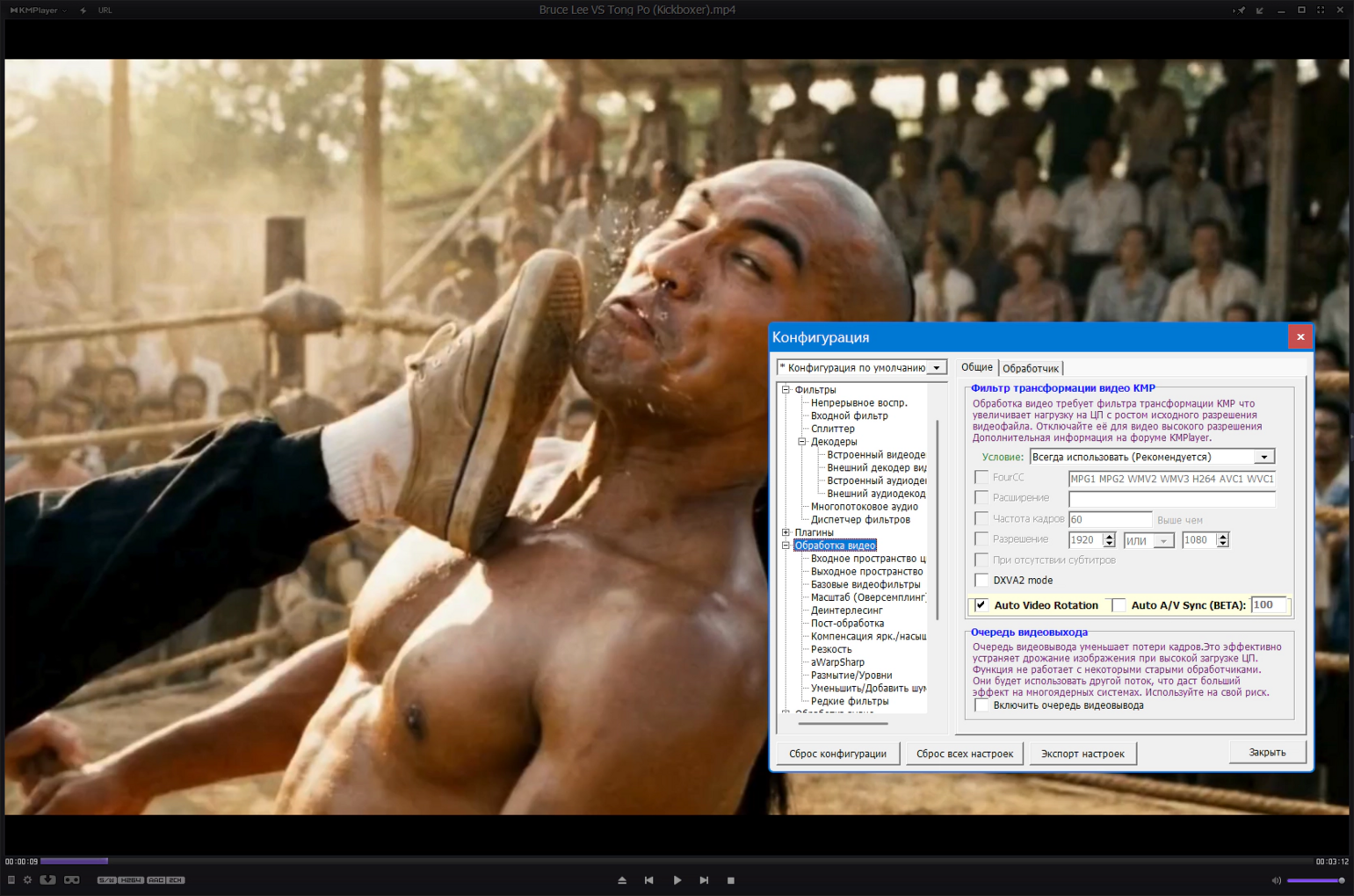
Task: Open the settings gear icon in bottom bar
Action: (x=27, y=879)
